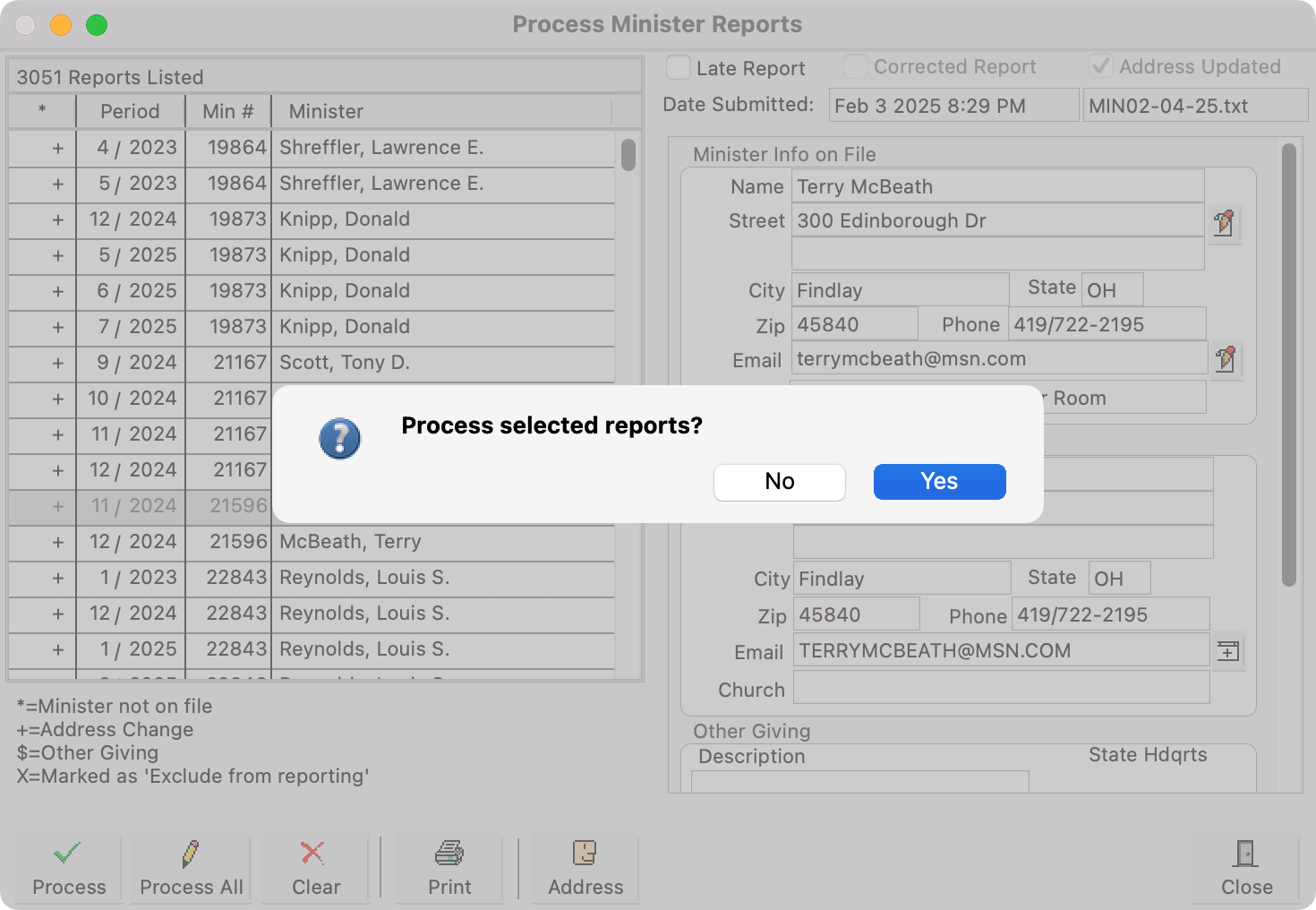Click the Process checkmark icon
Screen dimensions: 1316x910
(x=68, y=854)
